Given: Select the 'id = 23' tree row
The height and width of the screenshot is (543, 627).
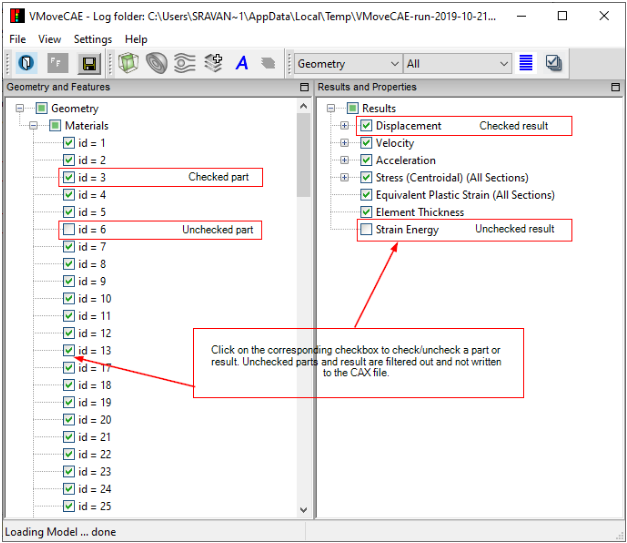Looking at the screenshot, I should click(x=94, y=471).
